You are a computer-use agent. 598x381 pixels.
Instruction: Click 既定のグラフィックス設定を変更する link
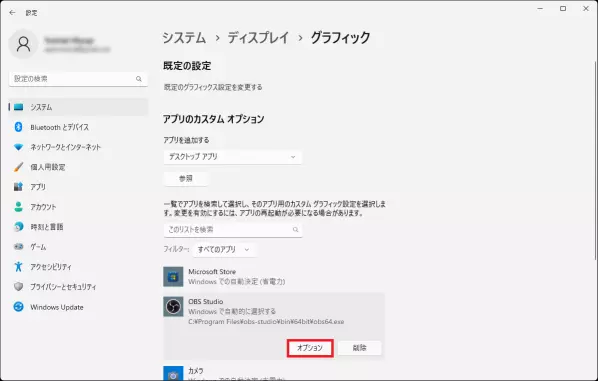(x=213, y=87)
